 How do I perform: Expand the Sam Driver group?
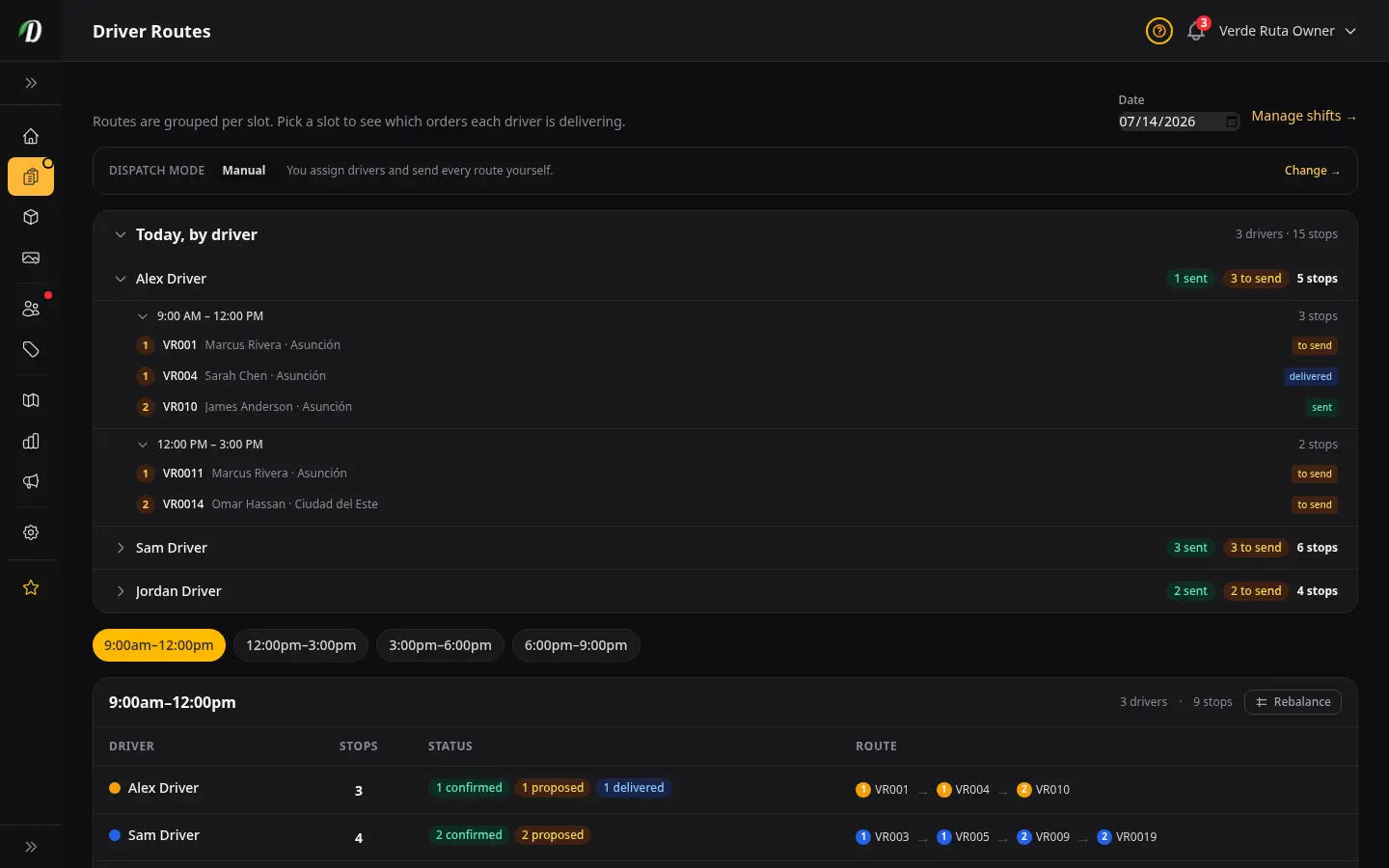[121, 548]
